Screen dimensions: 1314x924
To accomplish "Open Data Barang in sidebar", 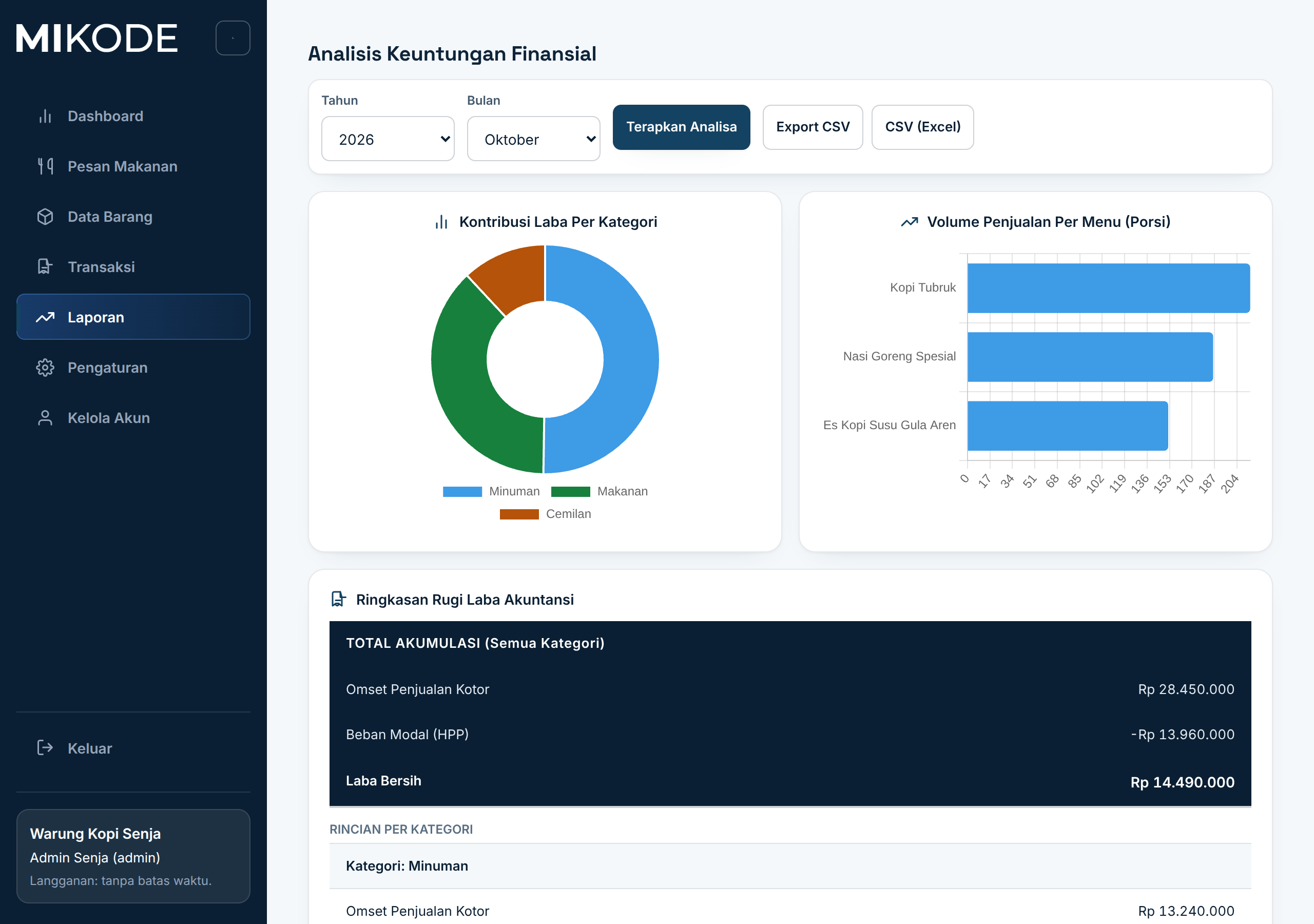I will coord(133,217).
